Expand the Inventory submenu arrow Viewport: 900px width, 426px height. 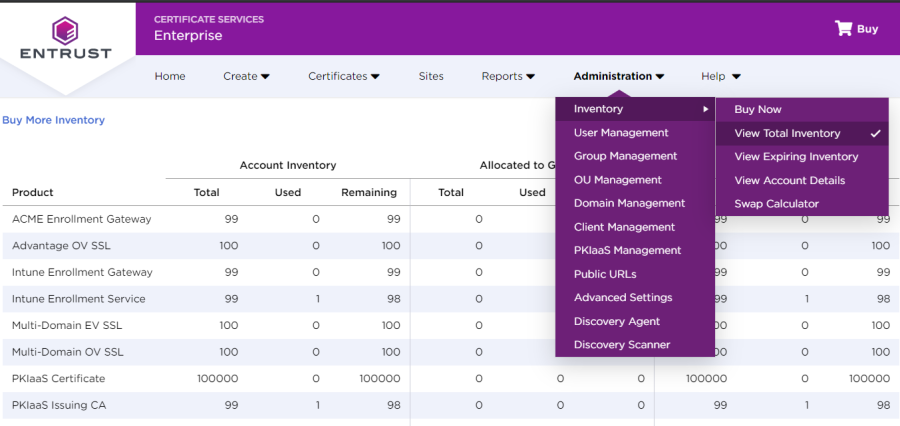coord(705,109)
